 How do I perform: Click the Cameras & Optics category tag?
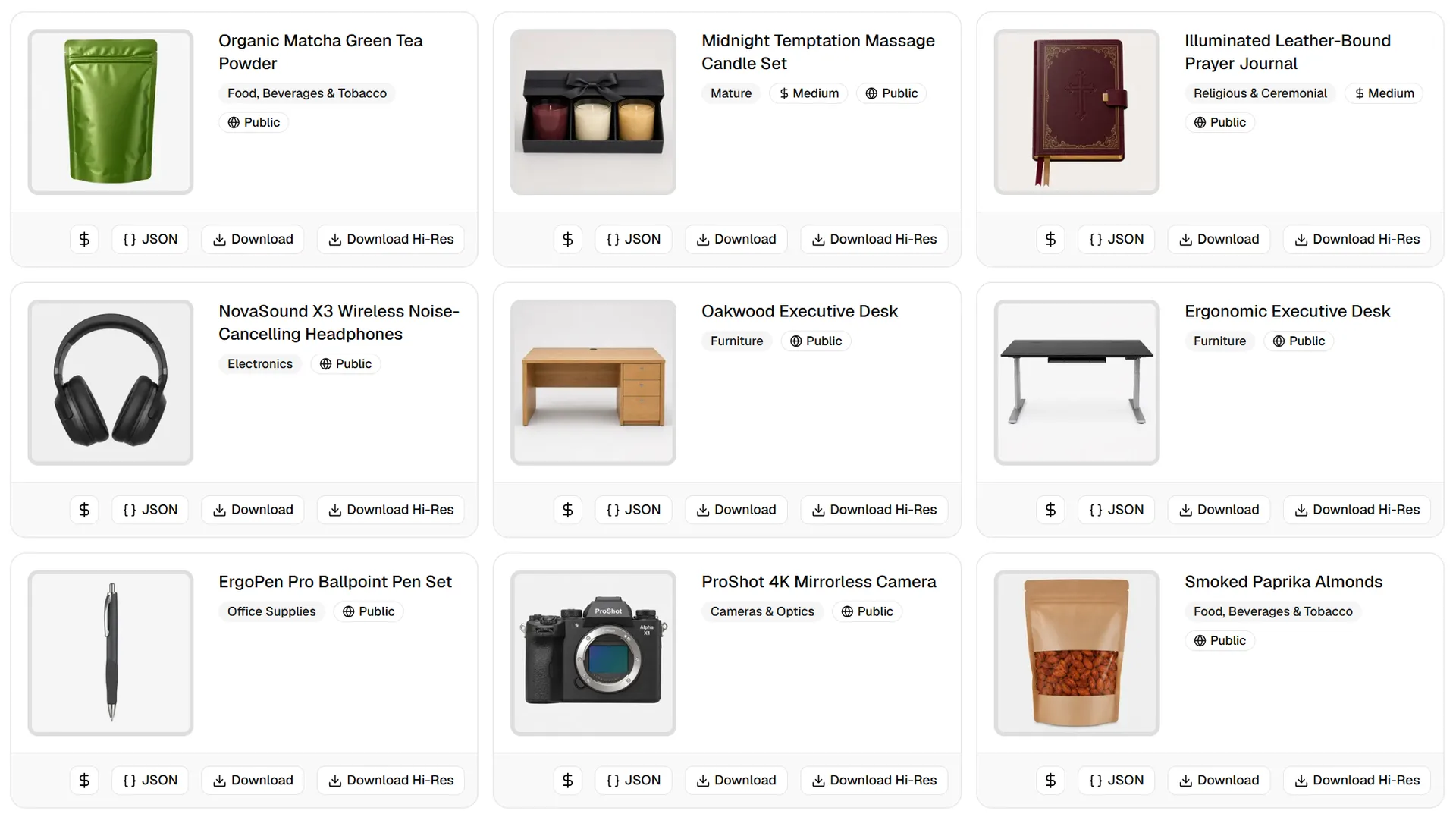(762, 611)
